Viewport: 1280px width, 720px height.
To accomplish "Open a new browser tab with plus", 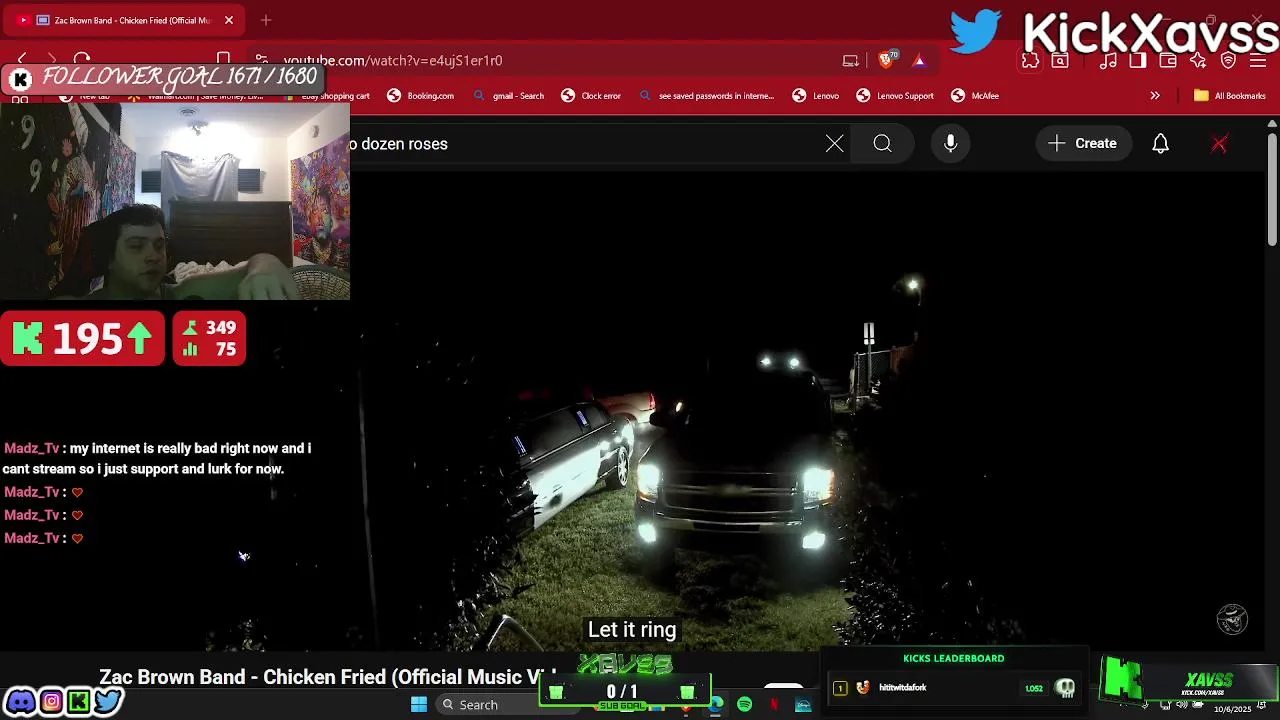I will click(x=266, y=20).
